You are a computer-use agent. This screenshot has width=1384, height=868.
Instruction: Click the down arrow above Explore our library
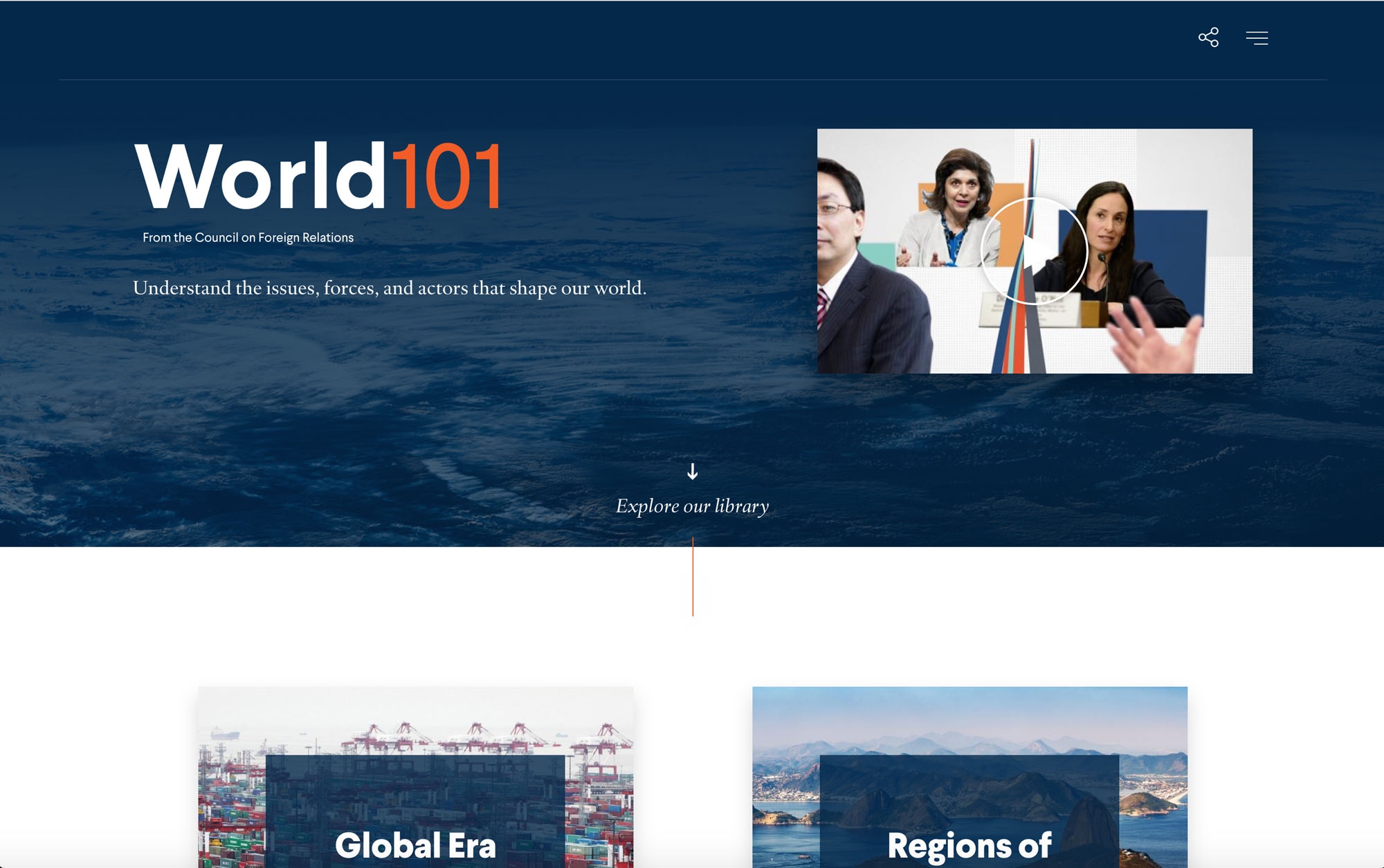(692, 472)
